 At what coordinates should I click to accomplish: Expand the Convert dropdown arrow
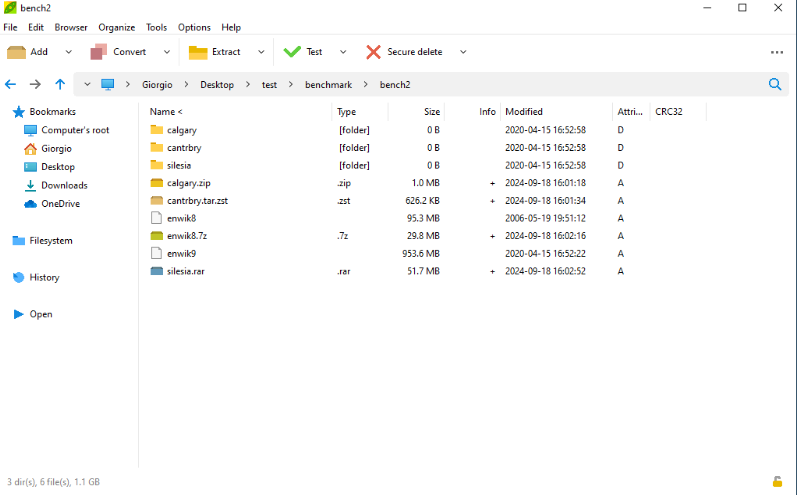167,52
